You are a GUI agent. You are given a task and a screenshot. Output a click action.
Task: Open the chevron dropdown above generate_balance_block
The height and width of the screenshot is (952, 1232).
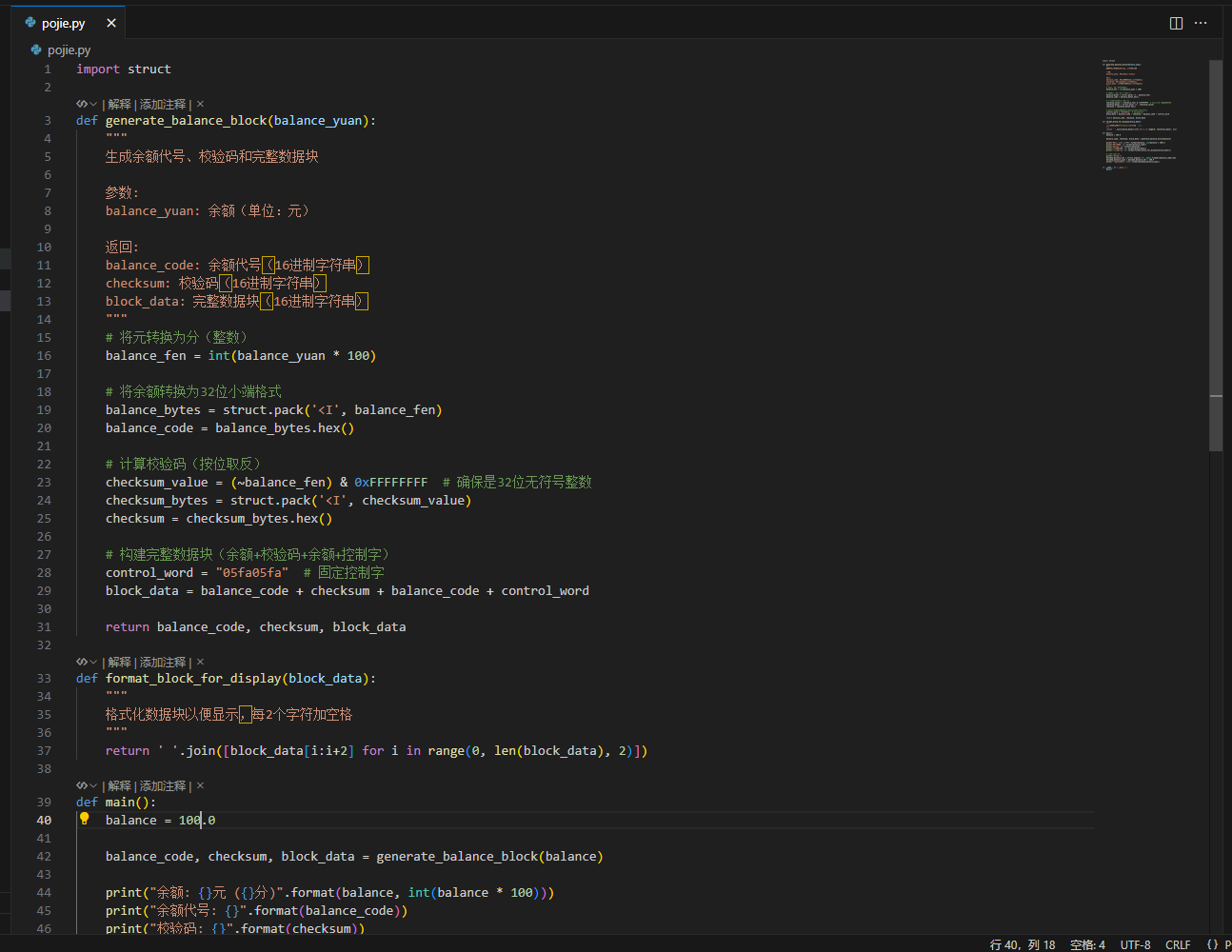pyautogui.click(x=93, y=104)
